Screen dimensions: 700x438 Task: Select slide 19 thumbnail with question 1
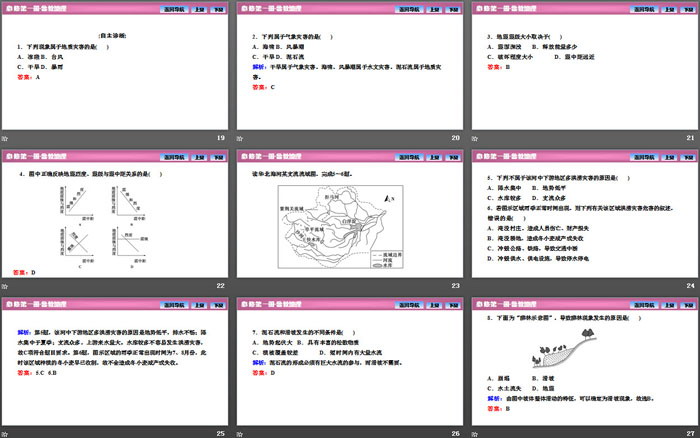click(x=115, y=66)
